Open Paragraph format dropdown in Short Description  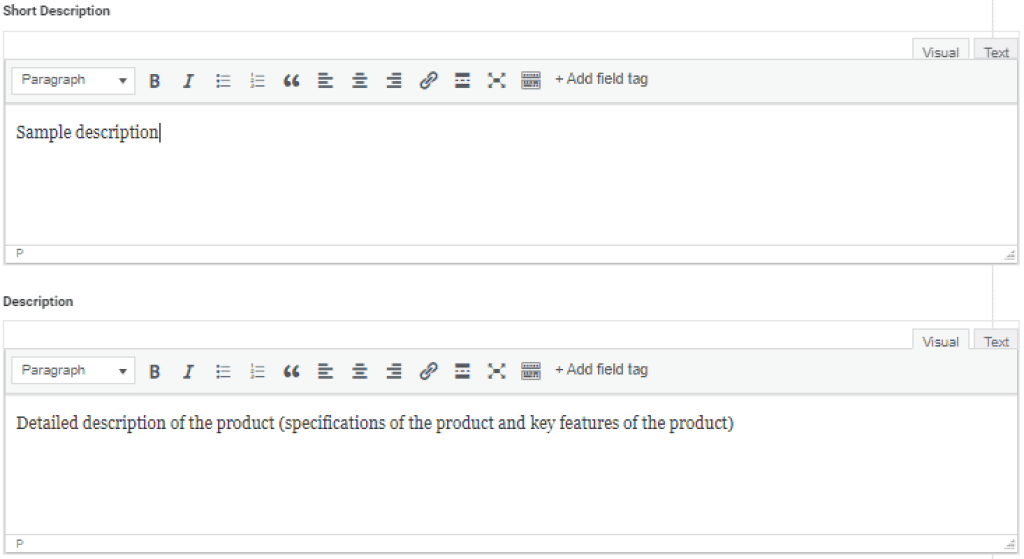[x=74, y=80]
